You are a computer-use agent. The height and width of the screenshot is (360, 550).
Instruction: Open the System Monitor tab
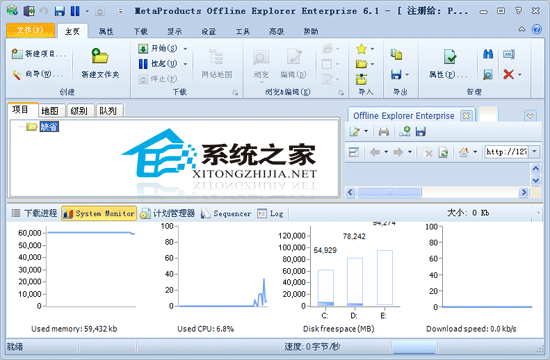click(x=99, y=213)
